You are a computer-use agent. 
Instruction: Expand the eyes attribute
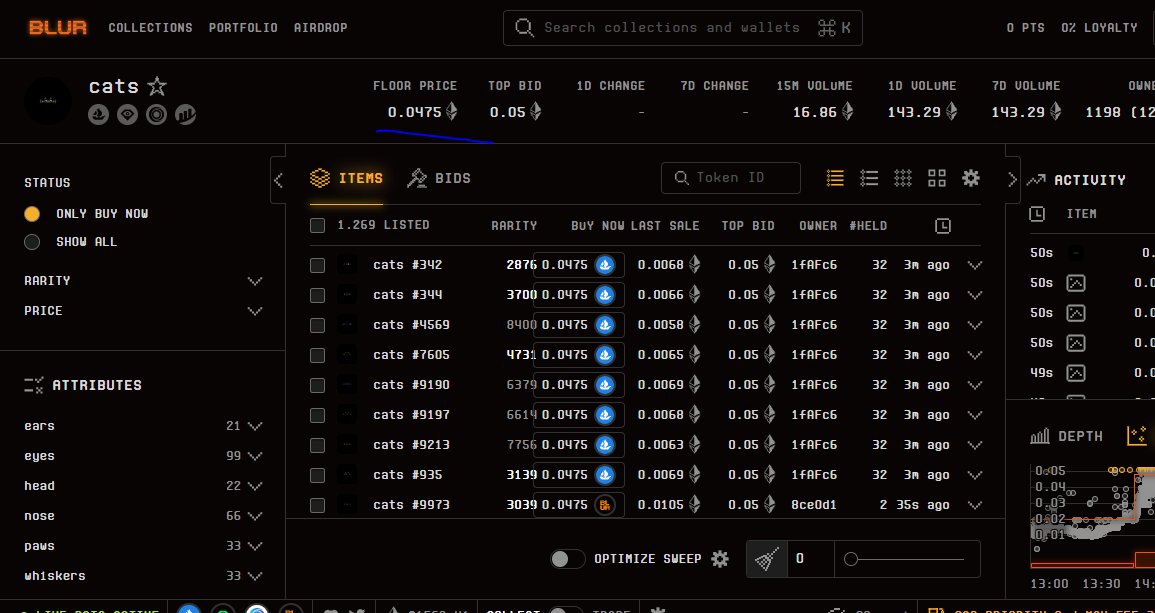click(255, 456)
